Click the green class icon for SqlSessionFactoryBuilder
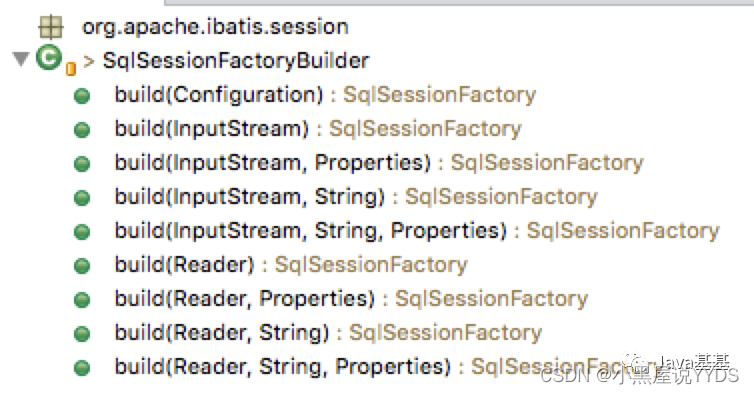754x394 pixels. click(x=49, y=57)
